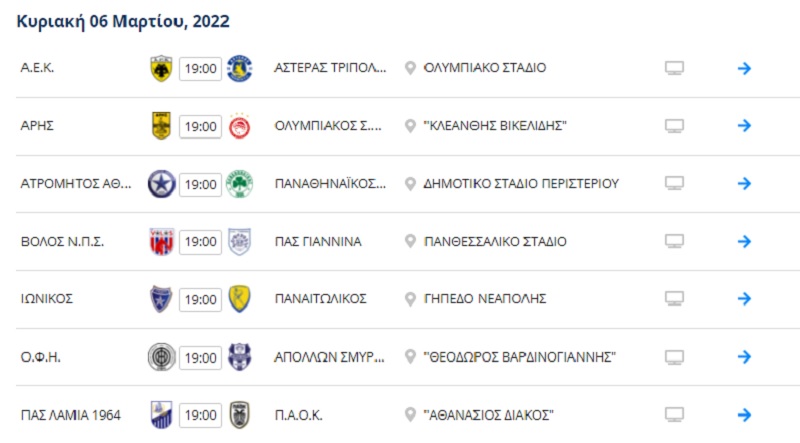Open the ΠΑΝΑΙΤΩΛΙΚΟΣ team link
Image resolution: width=800 pixels, height=443 pixels.
coord(320,299)
